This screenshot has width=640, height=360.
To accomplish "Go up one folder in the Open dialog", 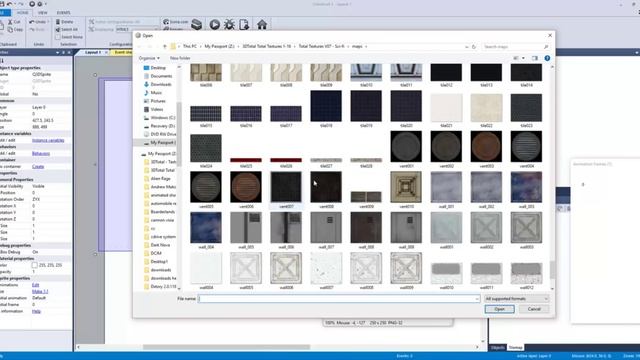I will (x=164, y=47).
